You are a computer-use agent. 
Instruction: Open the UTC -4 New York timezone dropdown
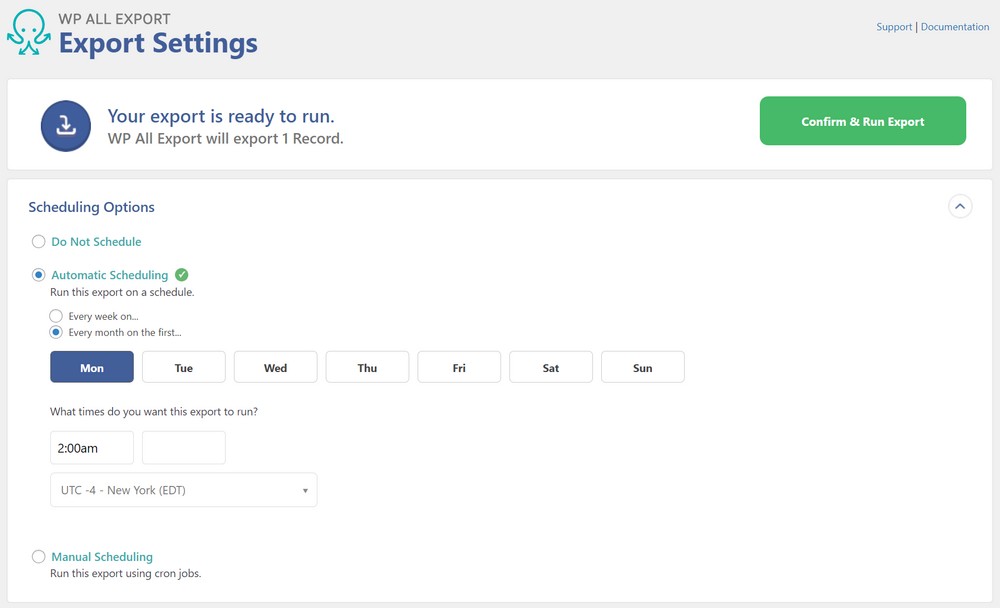pos(184,490)
